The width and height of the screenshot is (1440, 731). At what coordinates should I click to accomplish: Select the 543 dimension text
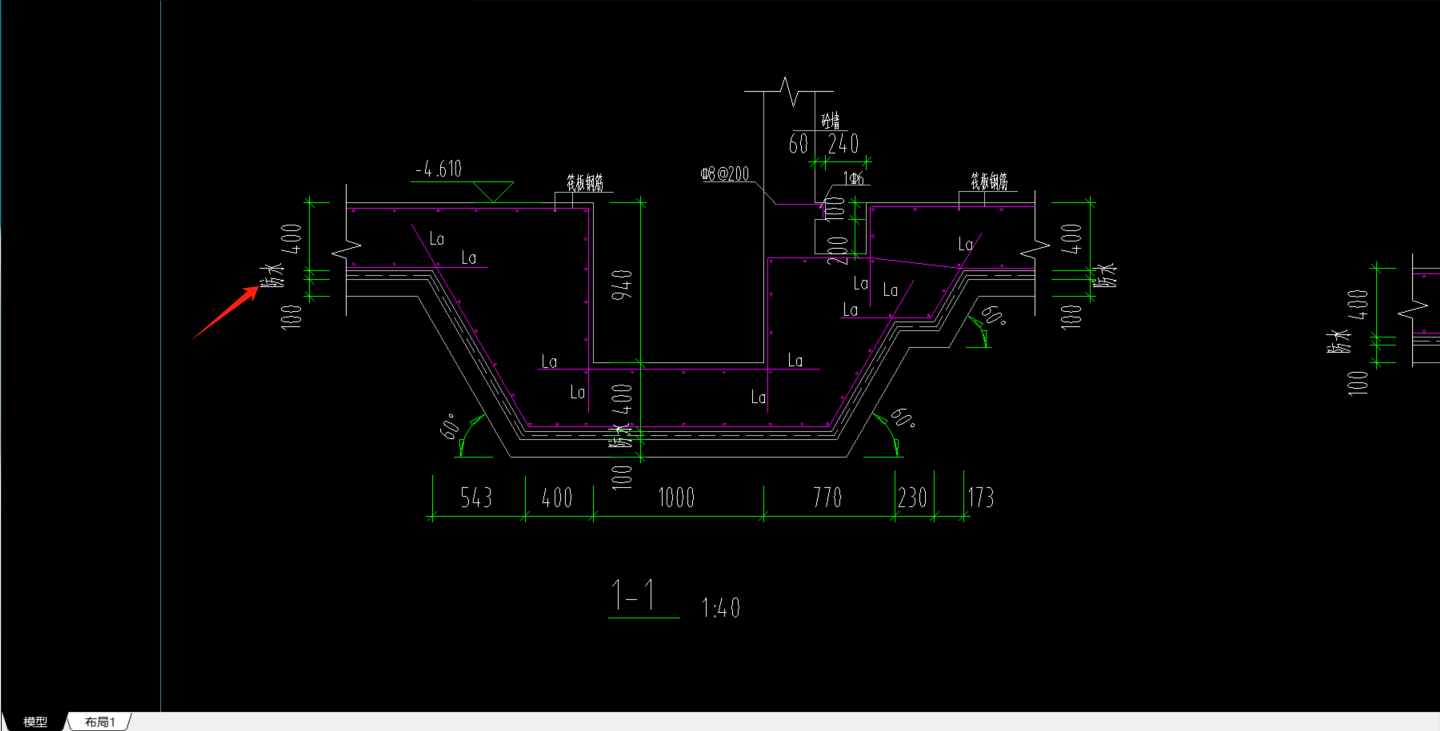coord(476,497)
